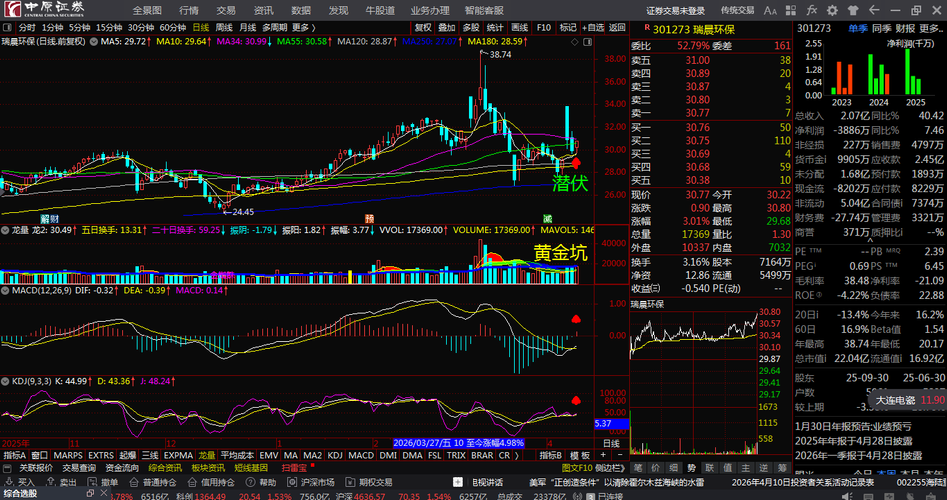Image resolution: width=947 pixels, height=500 pixels.
Task: Switch to the KDJ indicator tab
Action: pos(333,455)
